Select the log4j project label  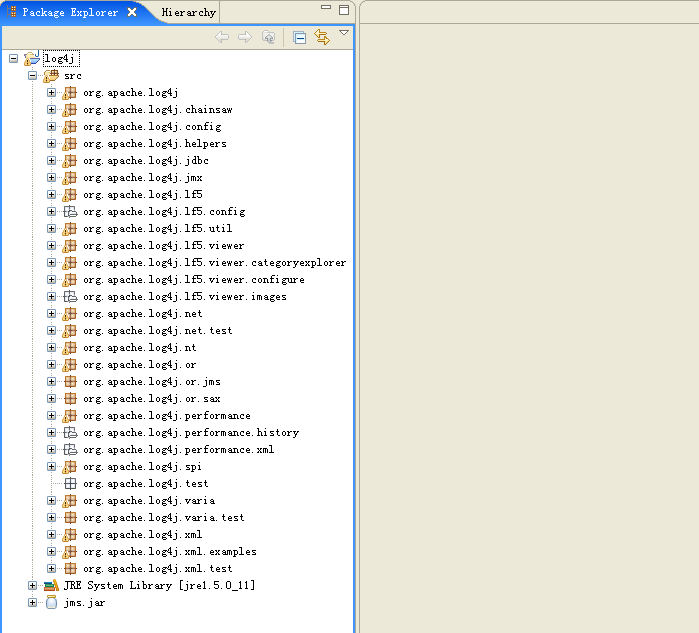click(x=61, y=58)
